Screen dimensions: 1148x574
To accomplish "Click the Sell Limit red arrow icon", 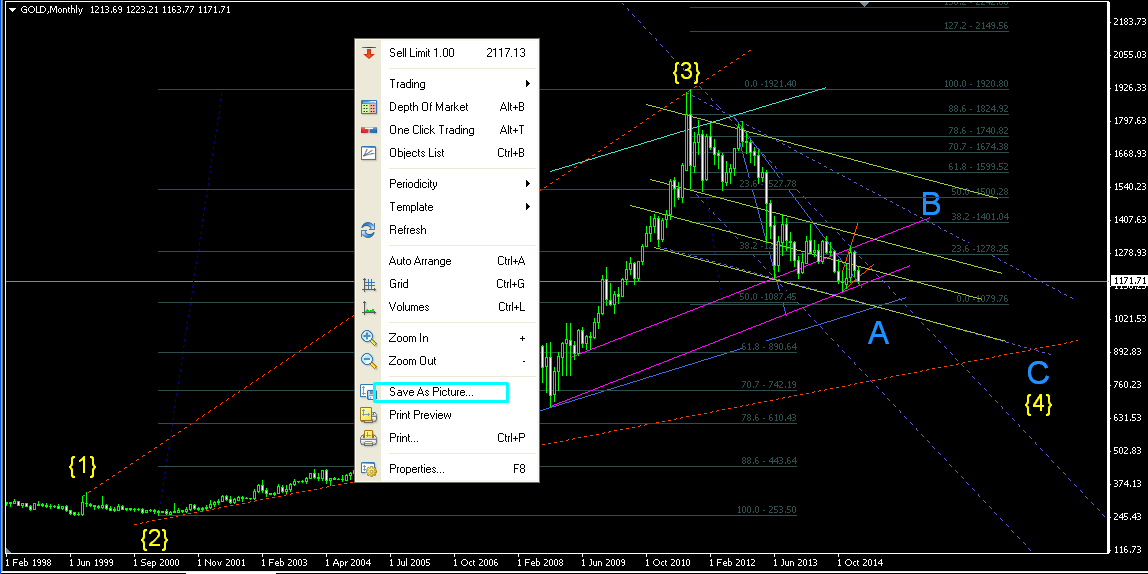I will [x=368, y=53].
